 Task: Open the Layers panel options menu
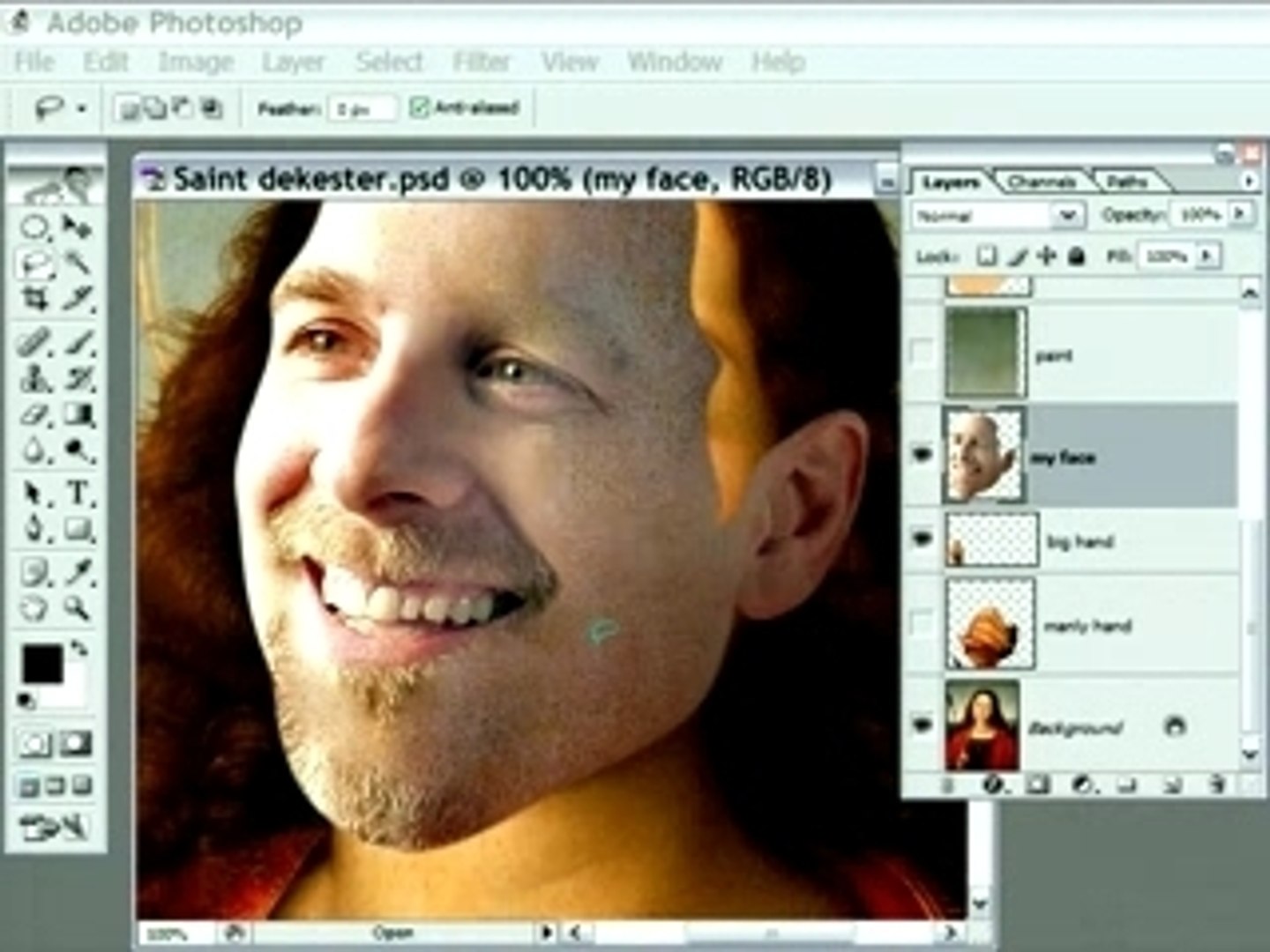(x=1249, y=181)
